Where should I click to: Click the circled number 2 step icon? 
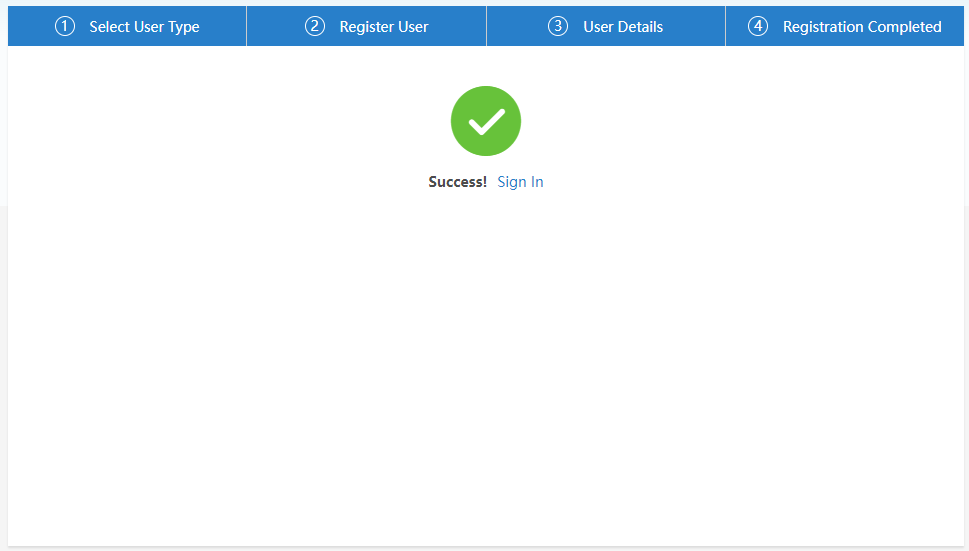click(x=315, y=27)
